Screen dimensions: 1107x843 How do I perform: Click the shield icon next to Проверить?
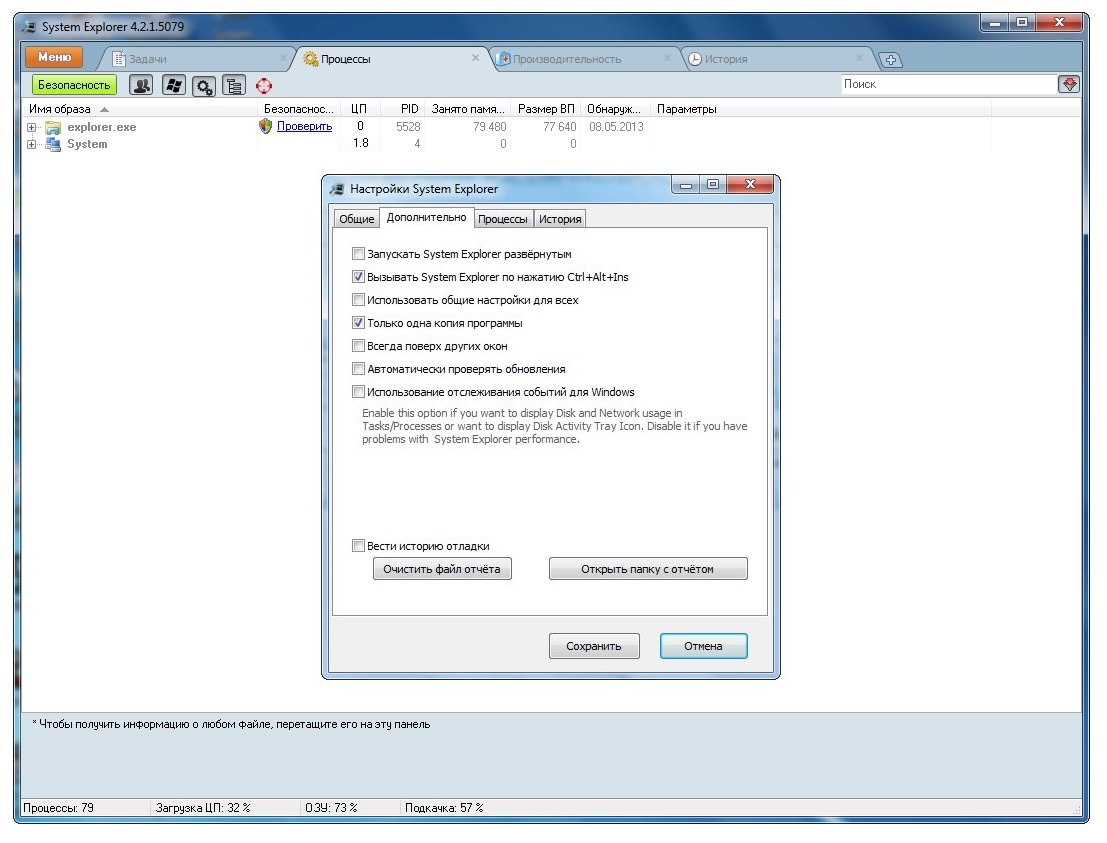tap(265, 127)
